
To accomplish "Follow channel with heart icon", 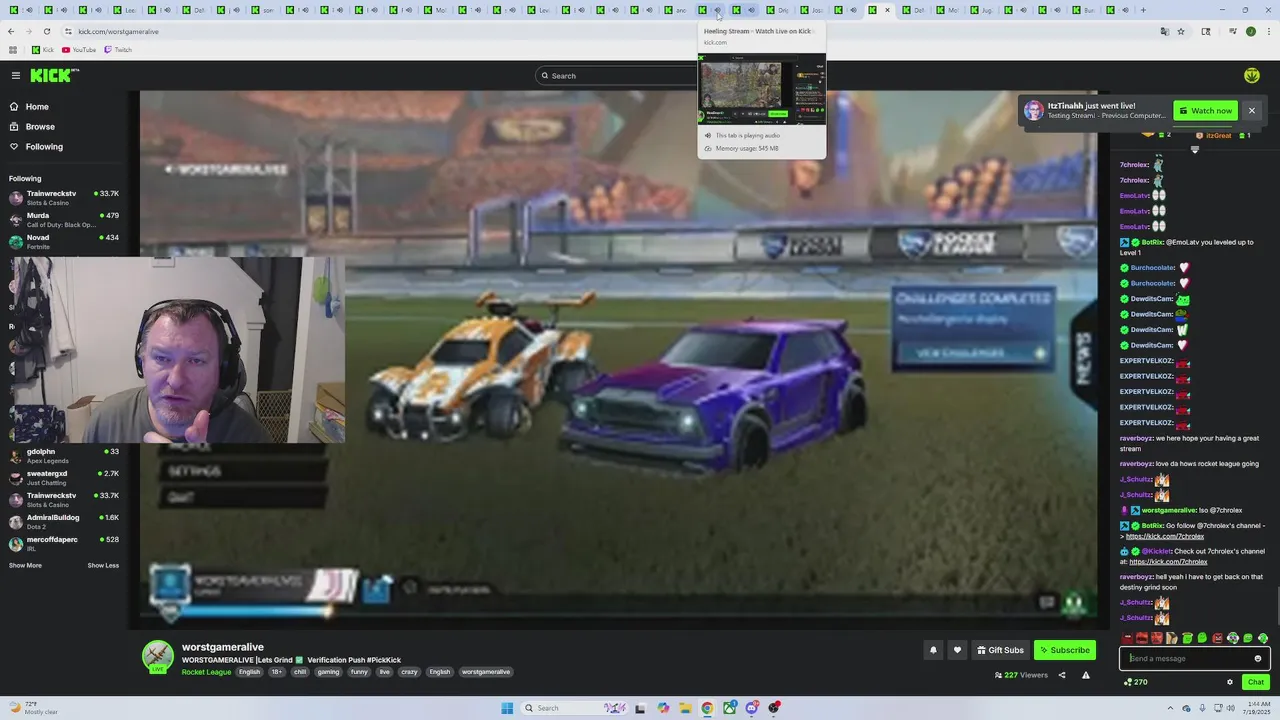I will [x=957, y=650].
